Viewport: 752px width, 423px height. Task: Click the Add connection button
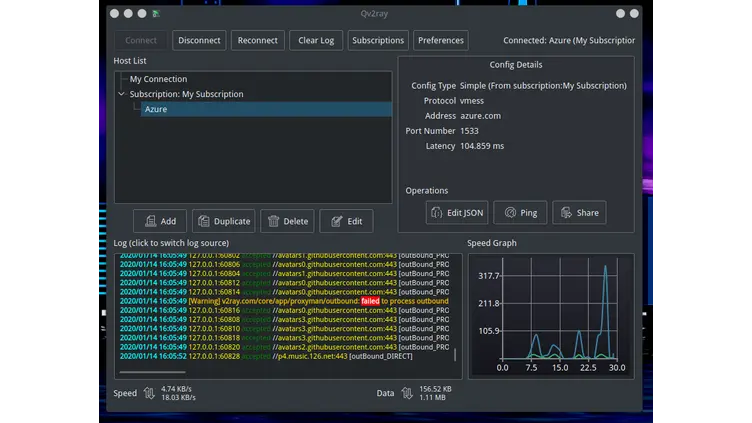pos(159,221)
